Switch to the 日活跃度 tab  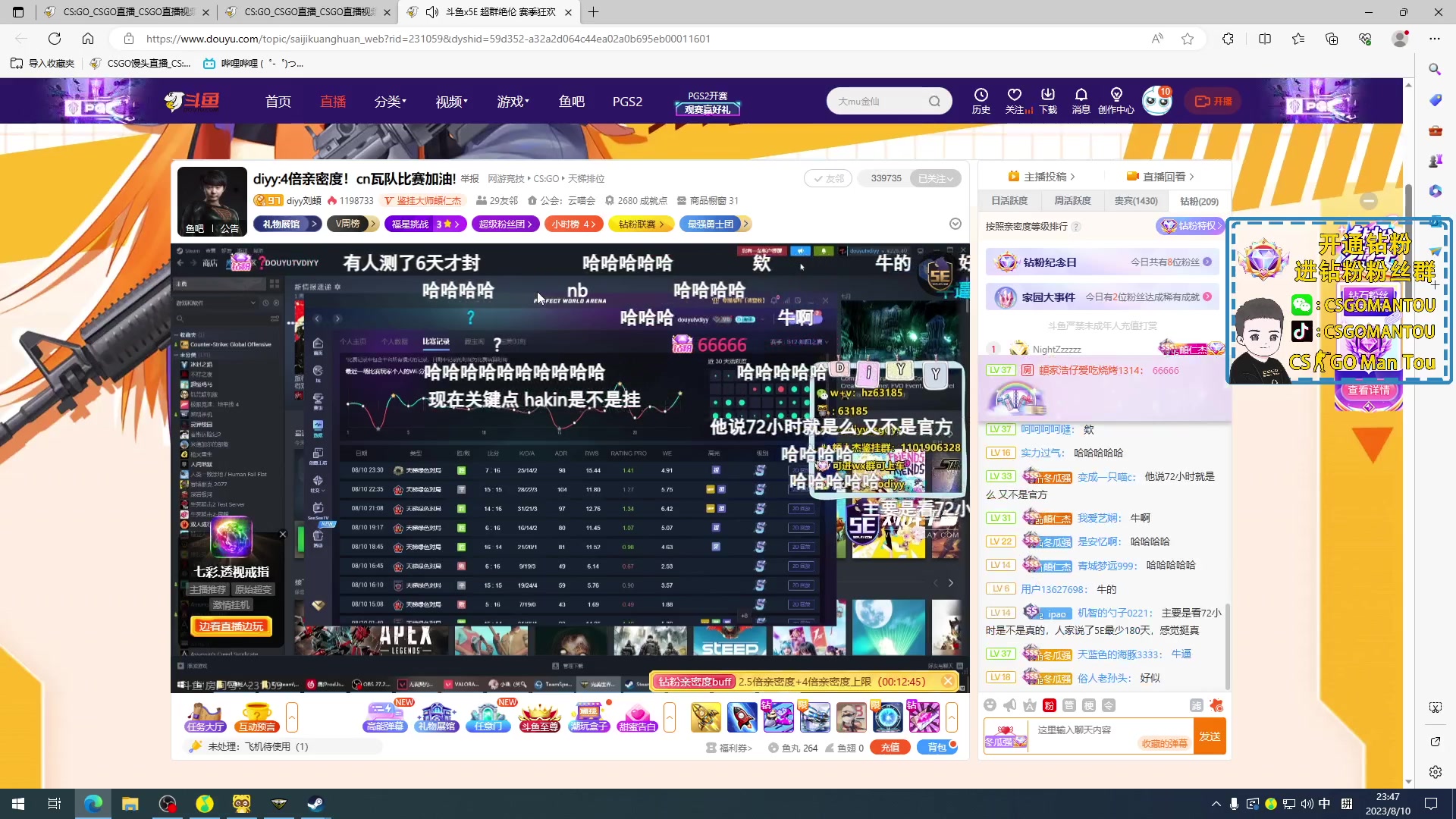pos(1009,200)
